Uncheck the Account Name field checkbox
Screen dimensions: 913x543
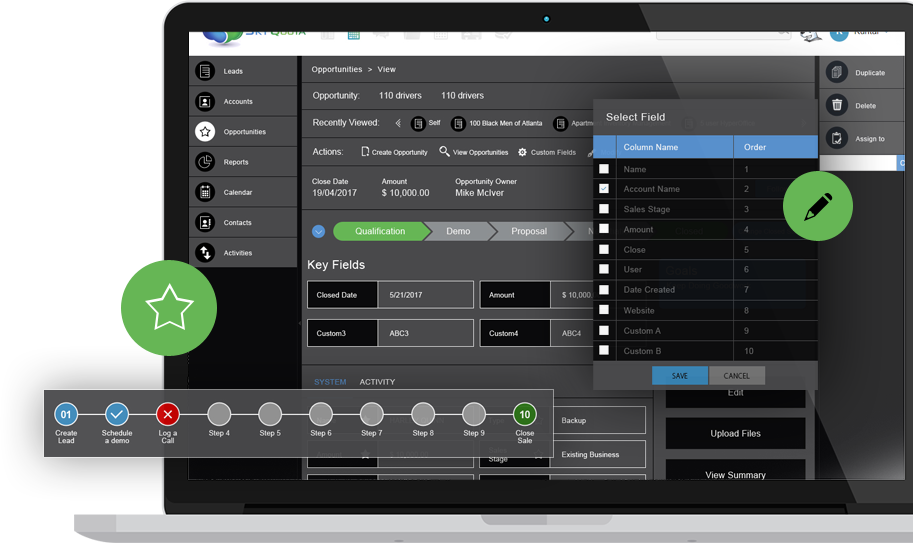click(x=604, y=189)
